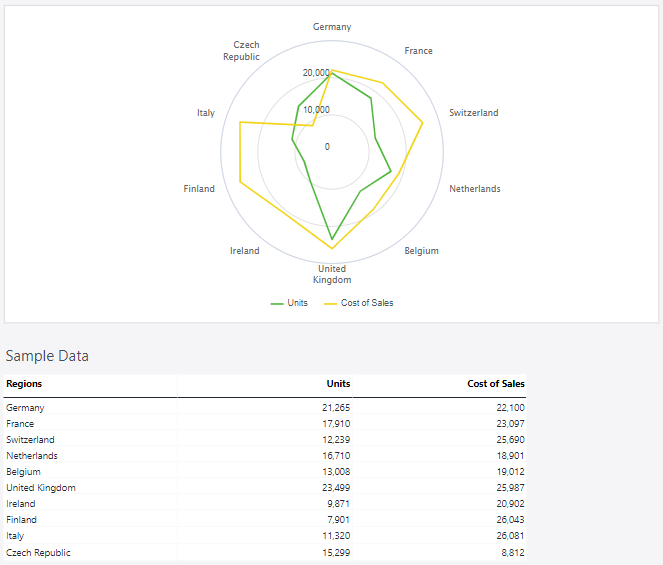Click the Netherlands label beside the radar chart
Viewport: 663px width, 565px height.
click(475, 189)
